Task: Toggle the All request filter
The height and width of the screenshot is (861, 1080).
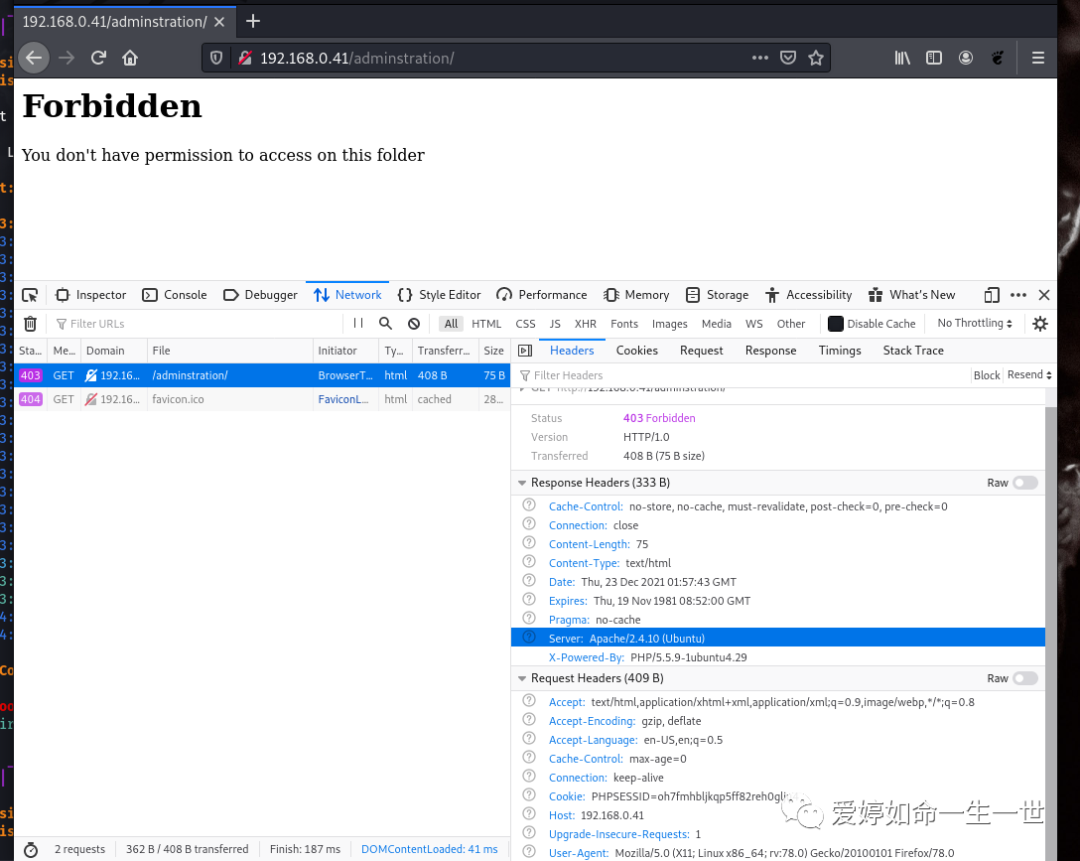Action: 451,324
